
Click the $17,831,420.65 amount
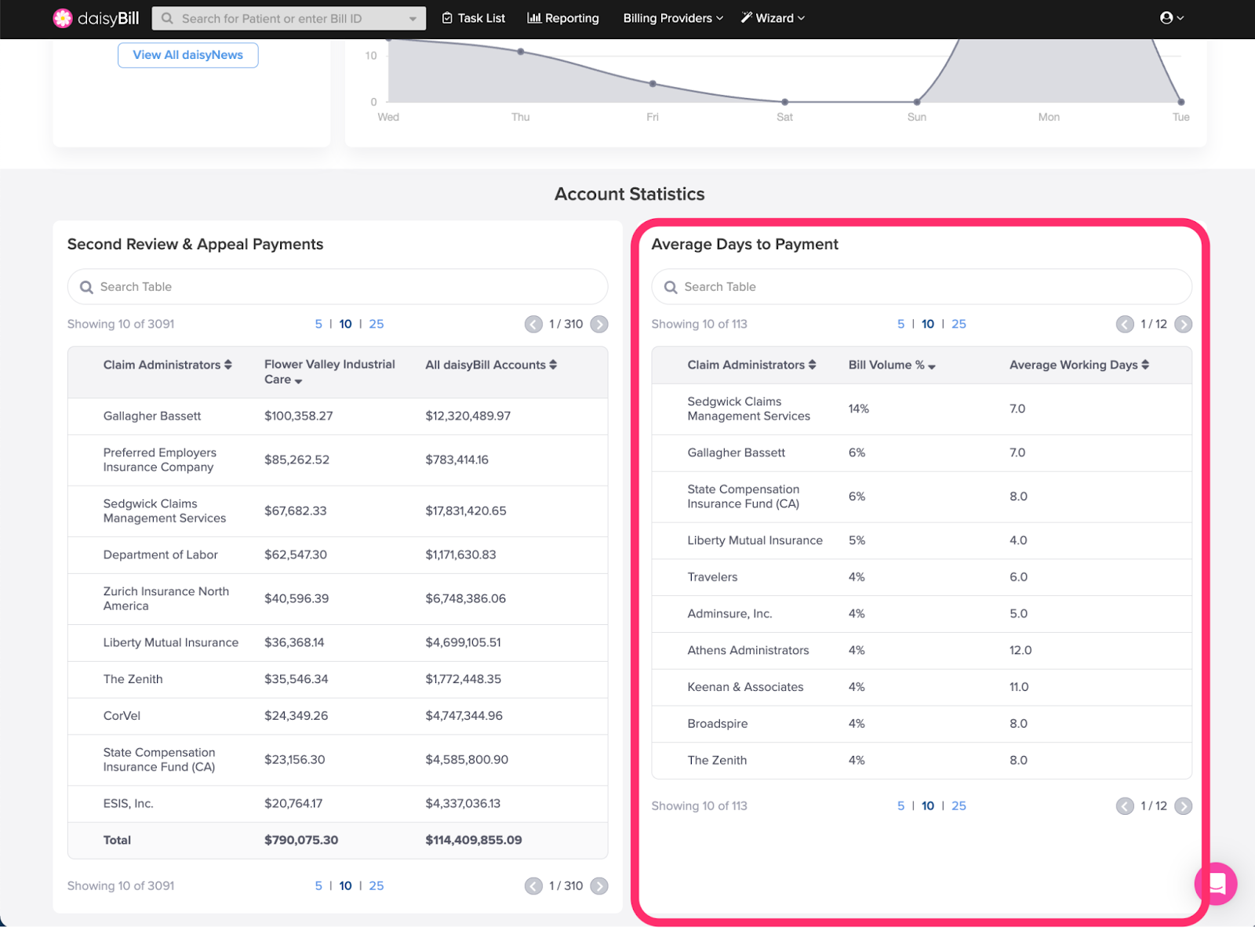click(x=466, y=511)
